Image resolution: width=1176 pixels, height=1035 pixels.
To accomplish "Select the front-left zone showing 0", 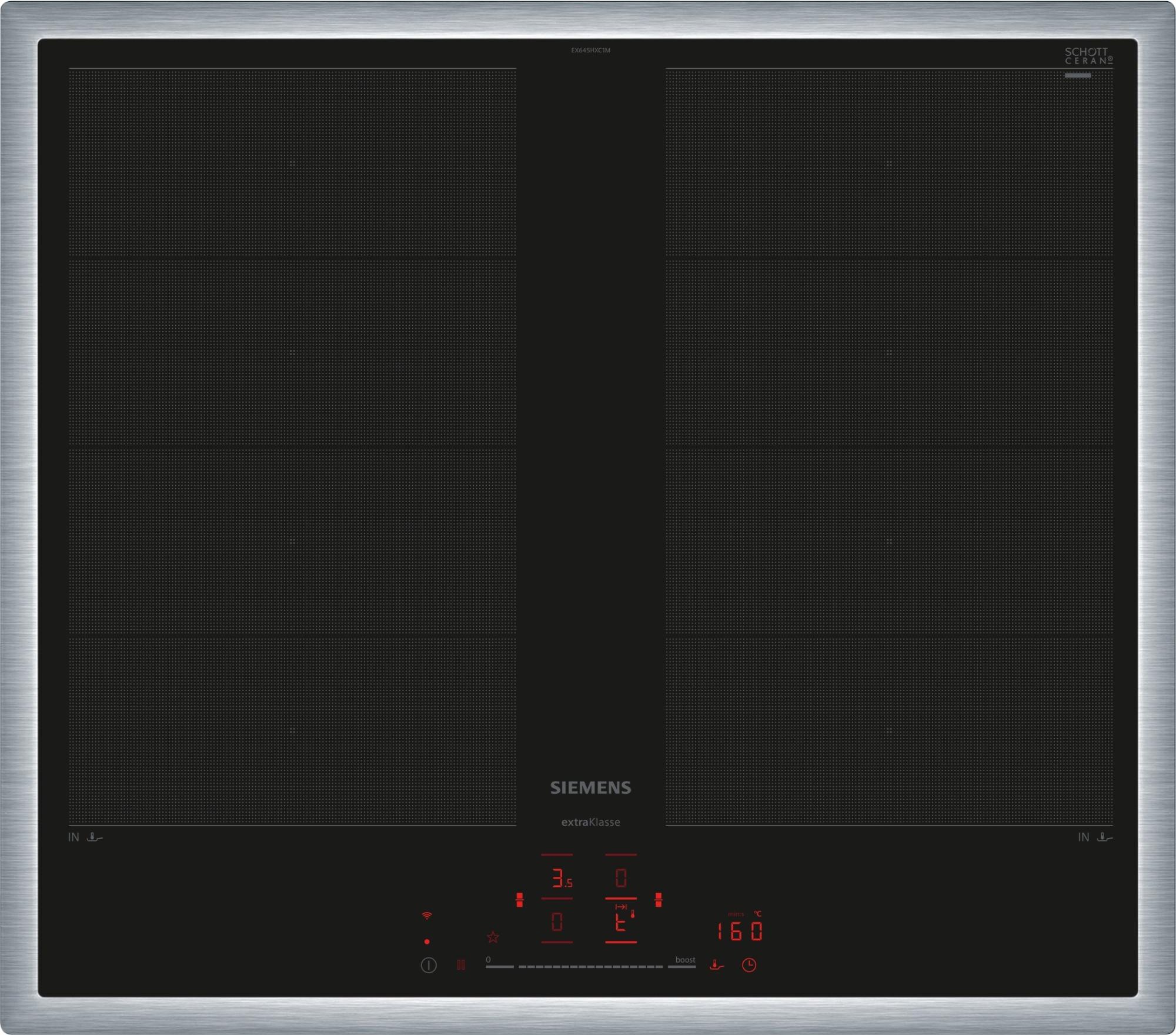I will pos(557,922).
